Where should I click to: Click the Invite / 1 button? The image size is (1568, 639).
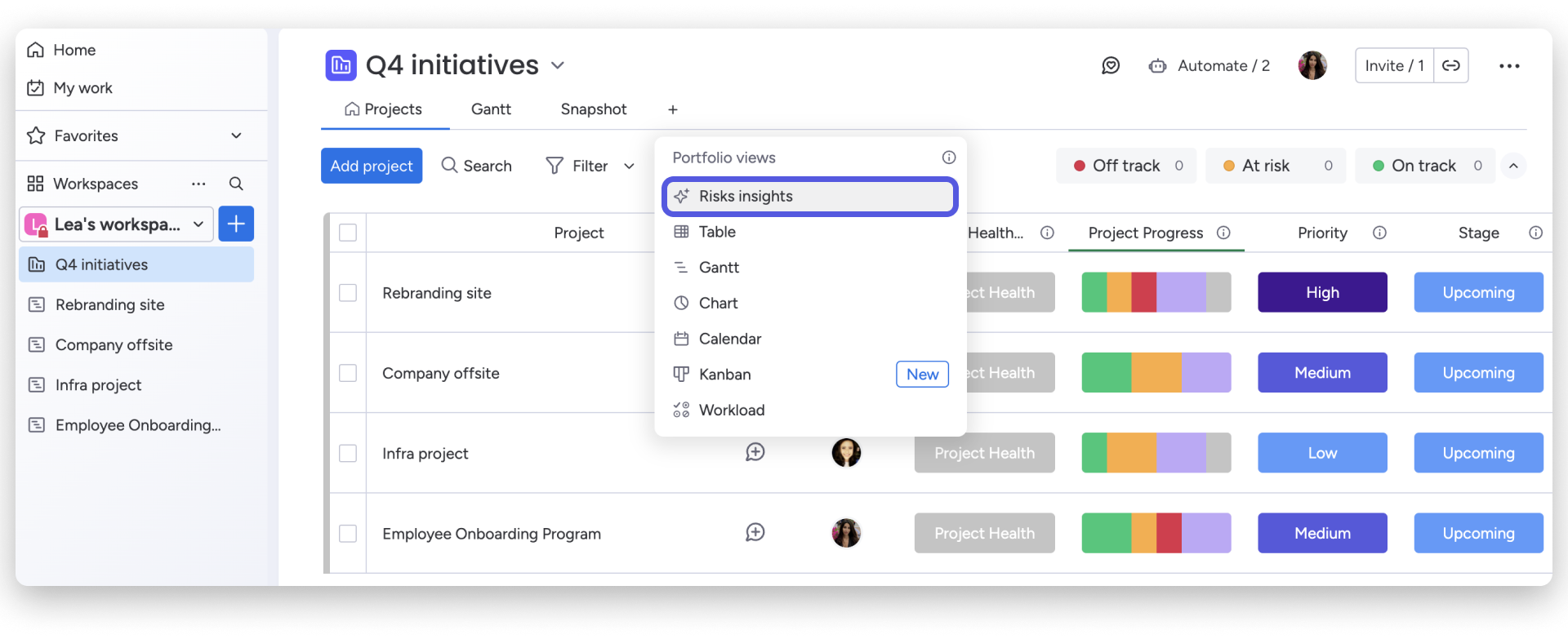point(1394,66)
